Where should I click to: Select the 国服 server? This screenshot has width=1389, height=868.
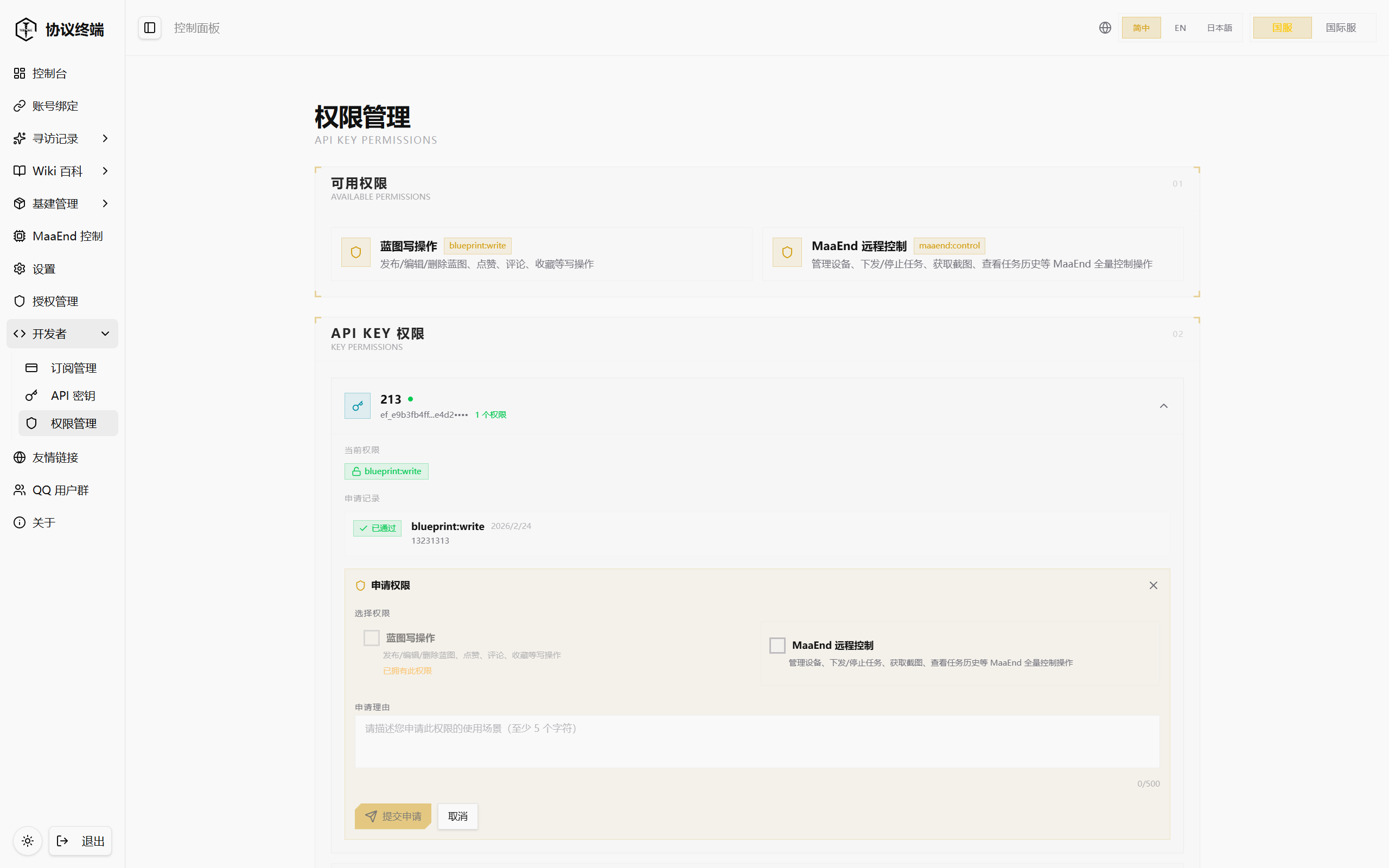click(1282, 28)
